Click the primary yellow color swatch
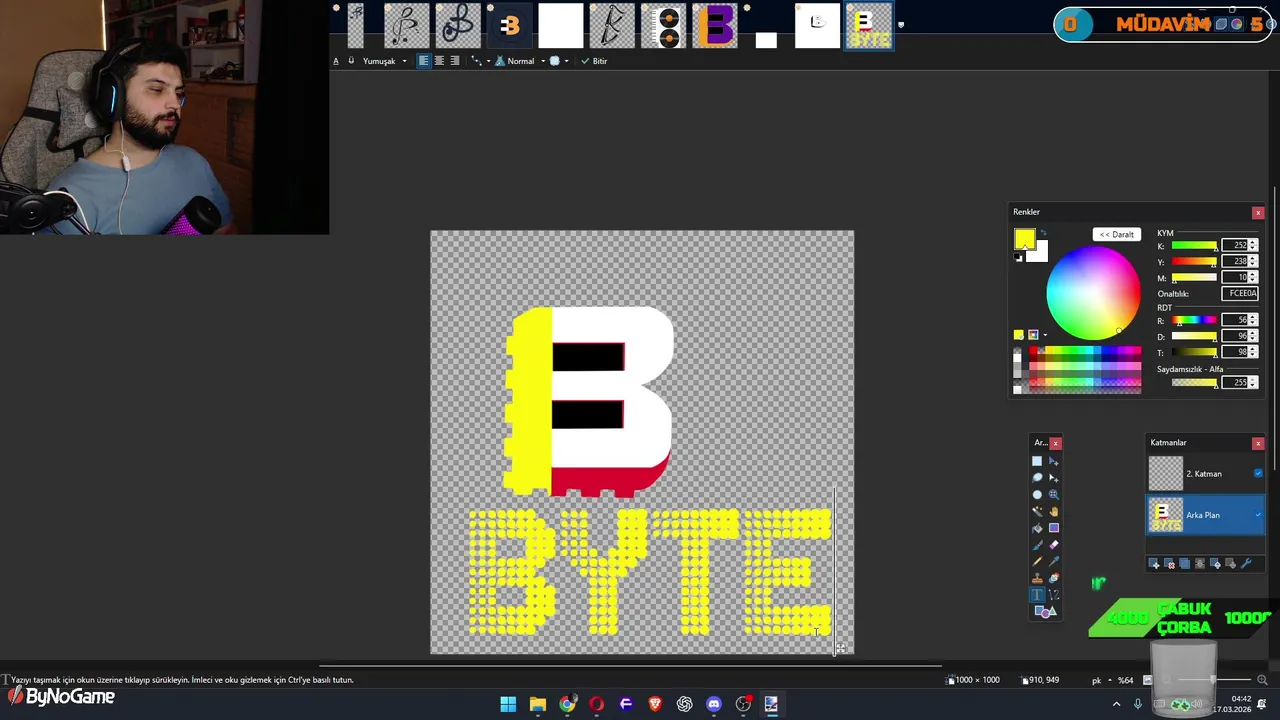This screenshot has width=1280, height=720. point(1024,239)
